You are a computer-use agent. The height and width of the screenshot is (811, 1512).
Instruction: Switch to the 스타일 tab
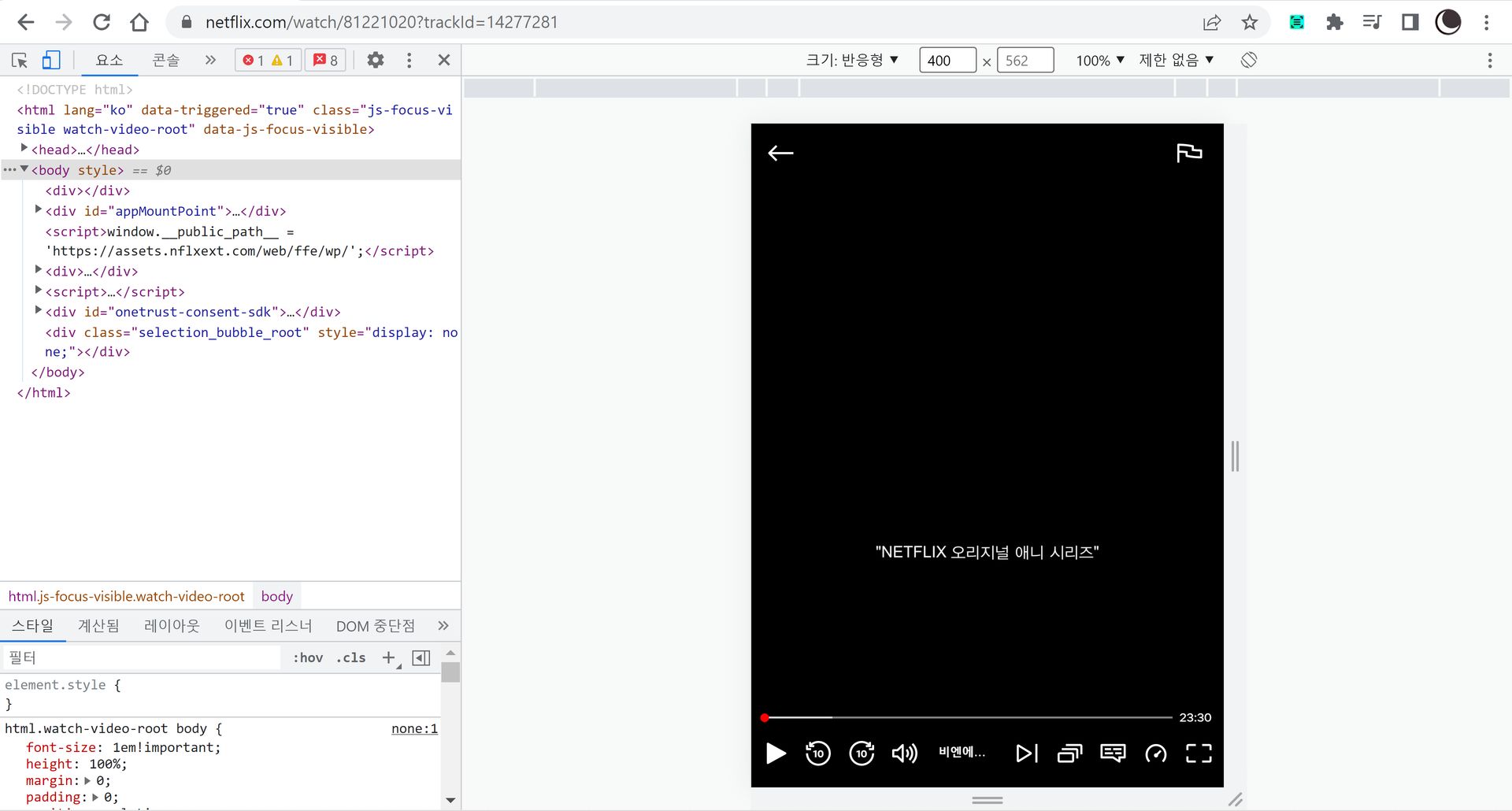(32, 626)
